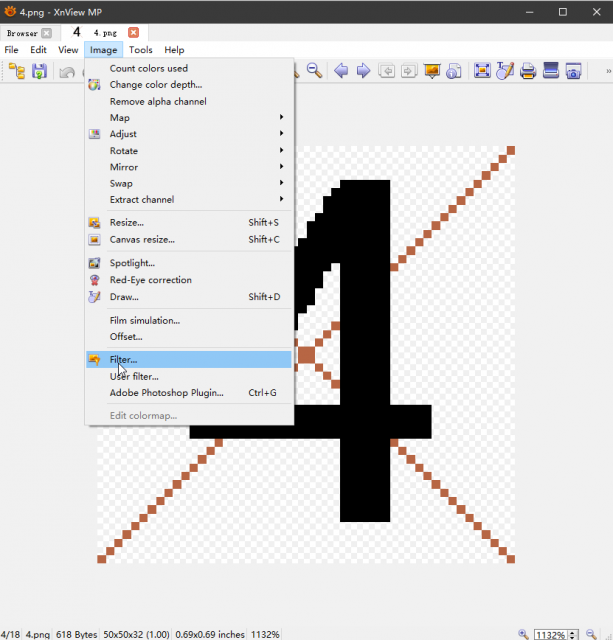
Task: Click the screen capture camera icon
Action: 573,71
